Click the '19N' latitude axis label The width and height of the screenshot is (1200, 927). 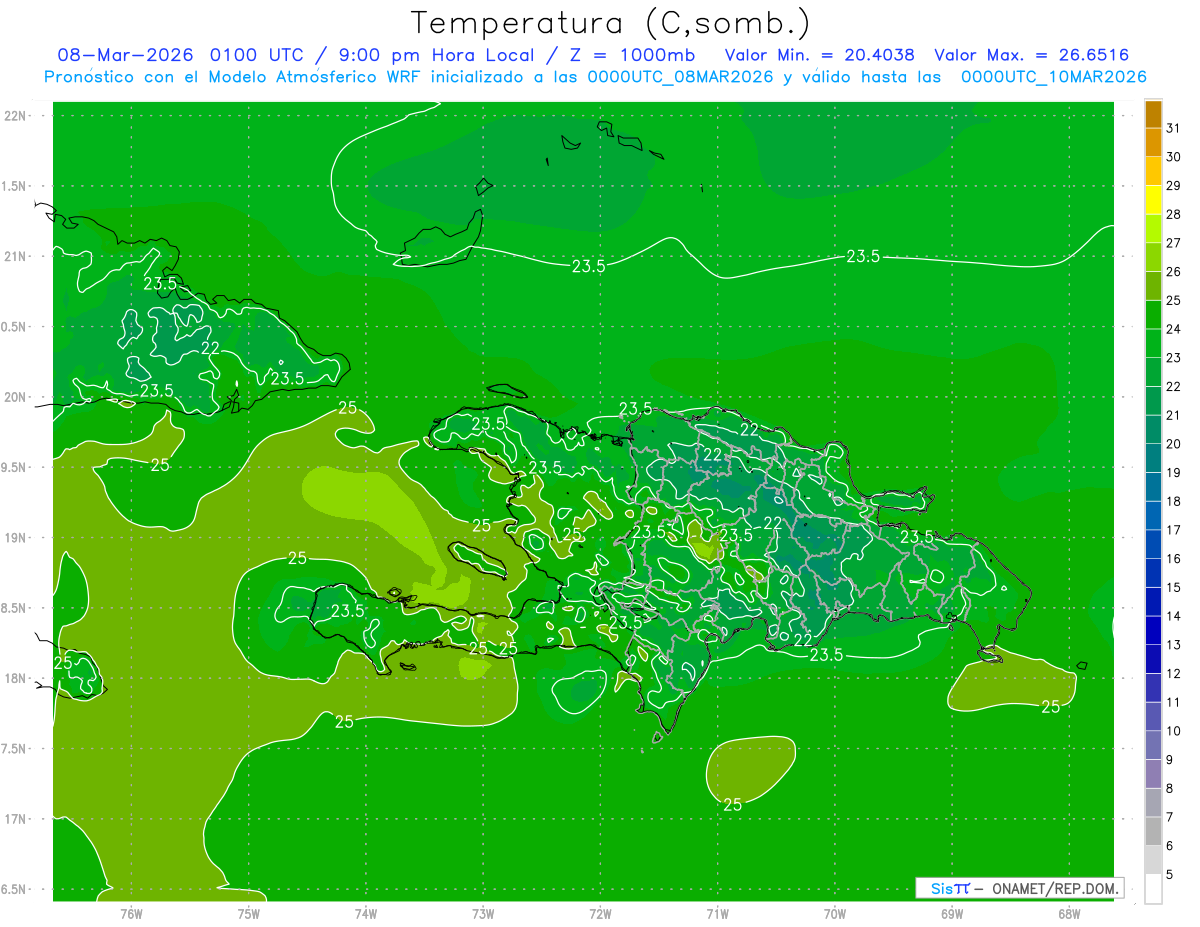(x=16, y=538)
